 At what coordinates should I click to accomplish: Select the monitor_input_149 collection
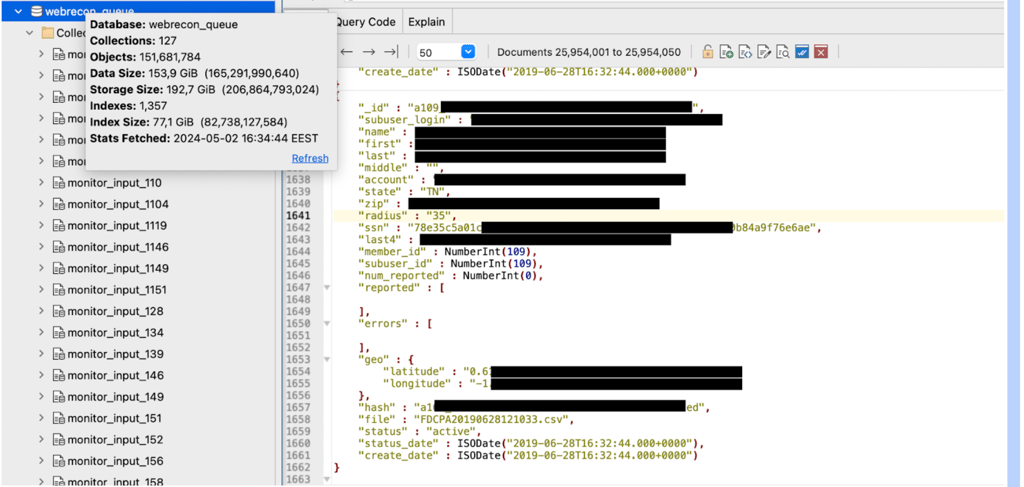pos(116,397)
